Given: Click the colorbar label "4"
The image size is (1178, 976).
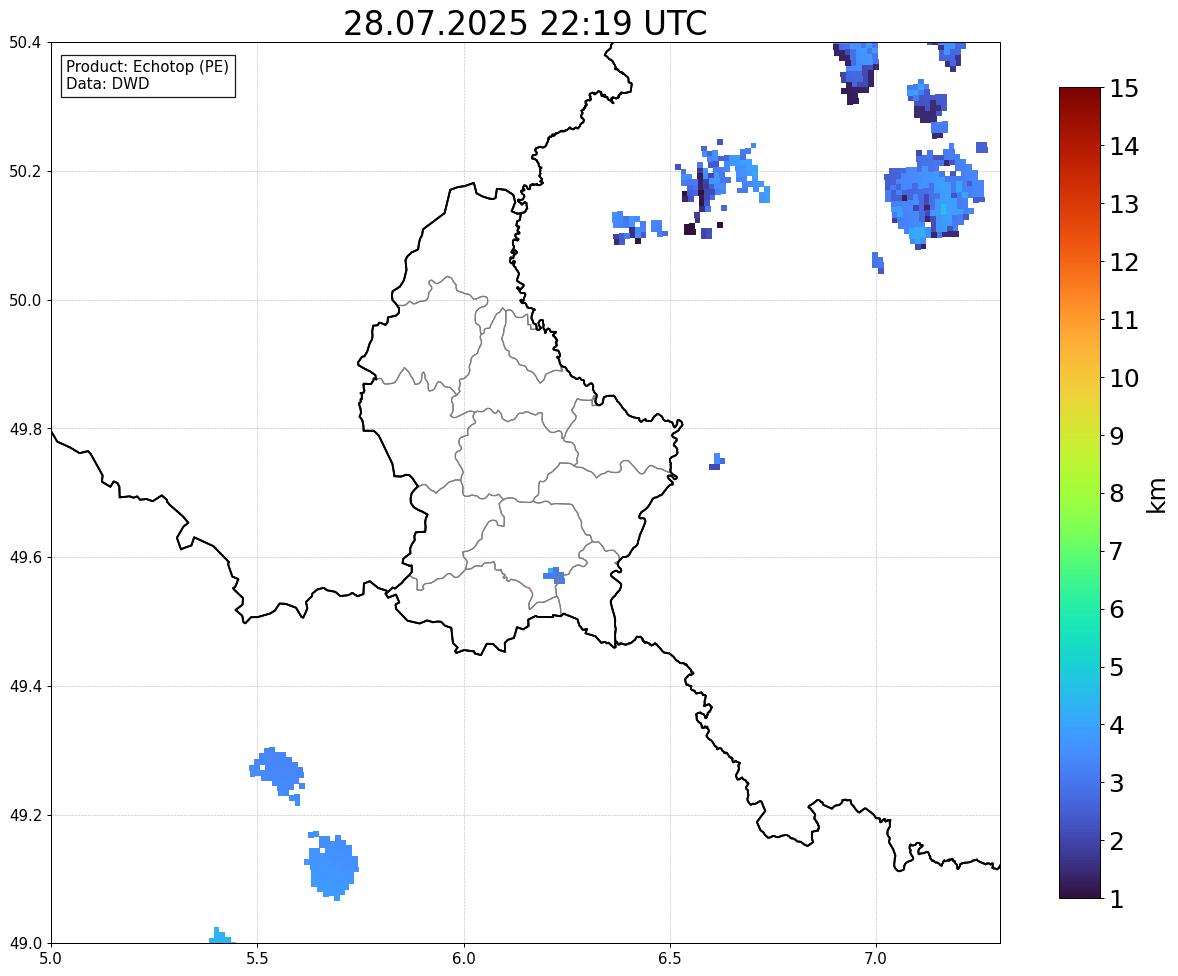Looking at the screenshot, I should click(x=1117, y=725).
